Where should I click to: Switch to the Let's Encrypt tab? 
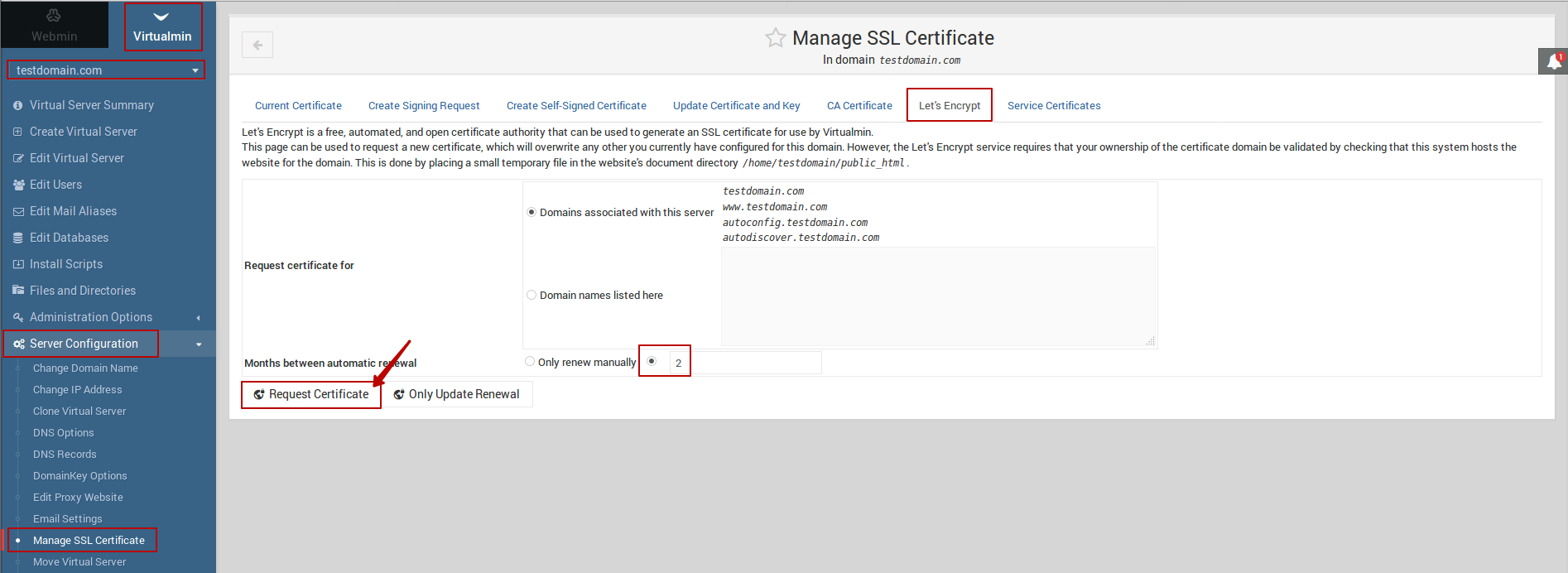950,106
